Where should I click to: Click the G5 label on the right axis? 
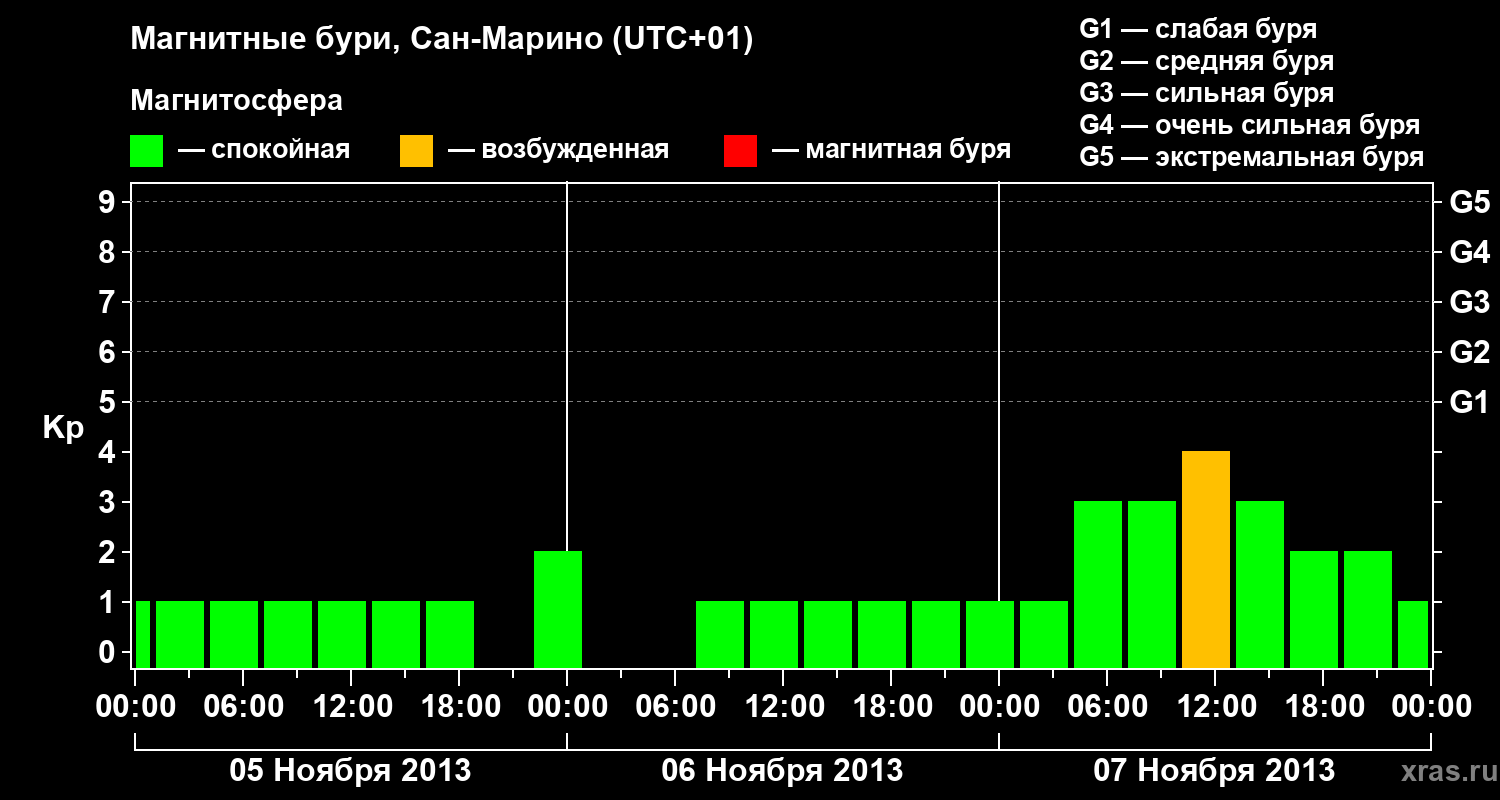1469,202
